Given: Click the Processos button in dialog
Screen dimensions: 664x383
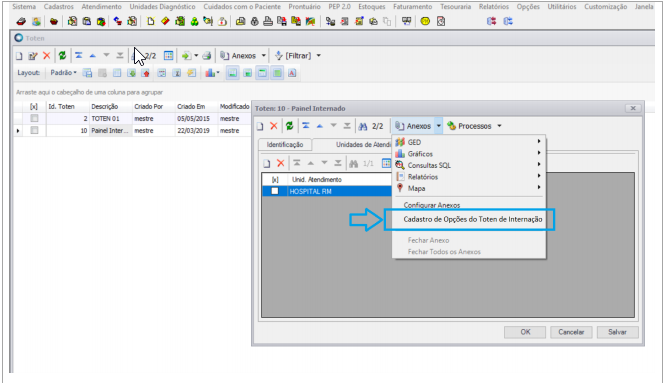Looking at the screenshot, I should 470,126.
